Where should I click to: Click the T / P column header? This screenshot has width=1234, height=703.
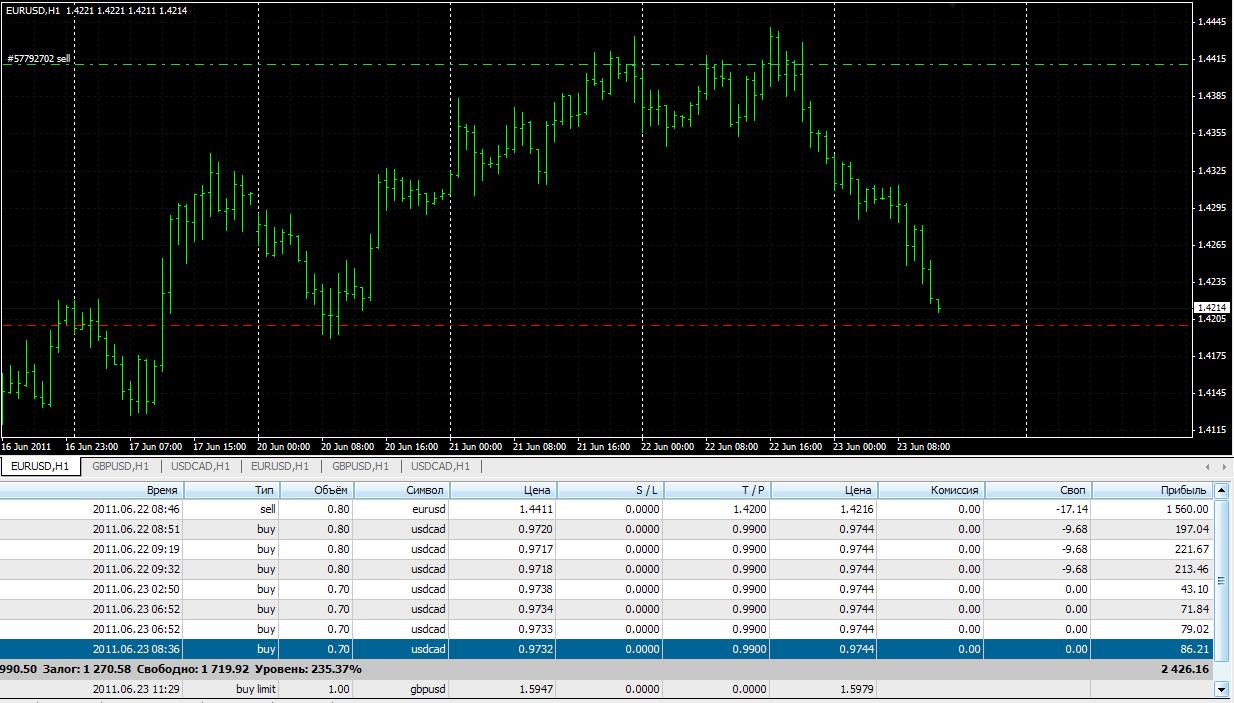[x=718, y=490]
